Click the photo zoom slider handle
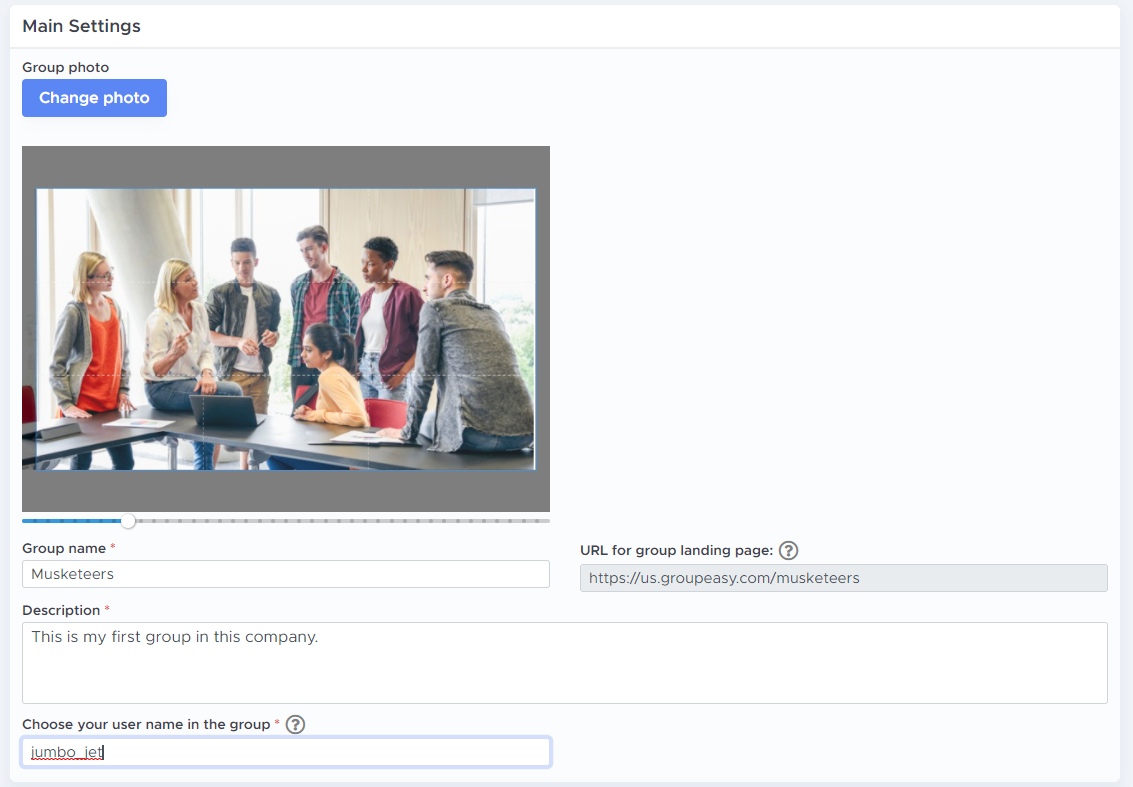Screen dimensions: 1133x787 click(x=128, y=520)
